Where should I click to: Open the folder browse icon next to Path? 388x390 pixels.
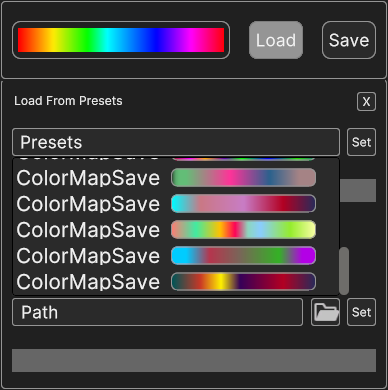[326, 312]
